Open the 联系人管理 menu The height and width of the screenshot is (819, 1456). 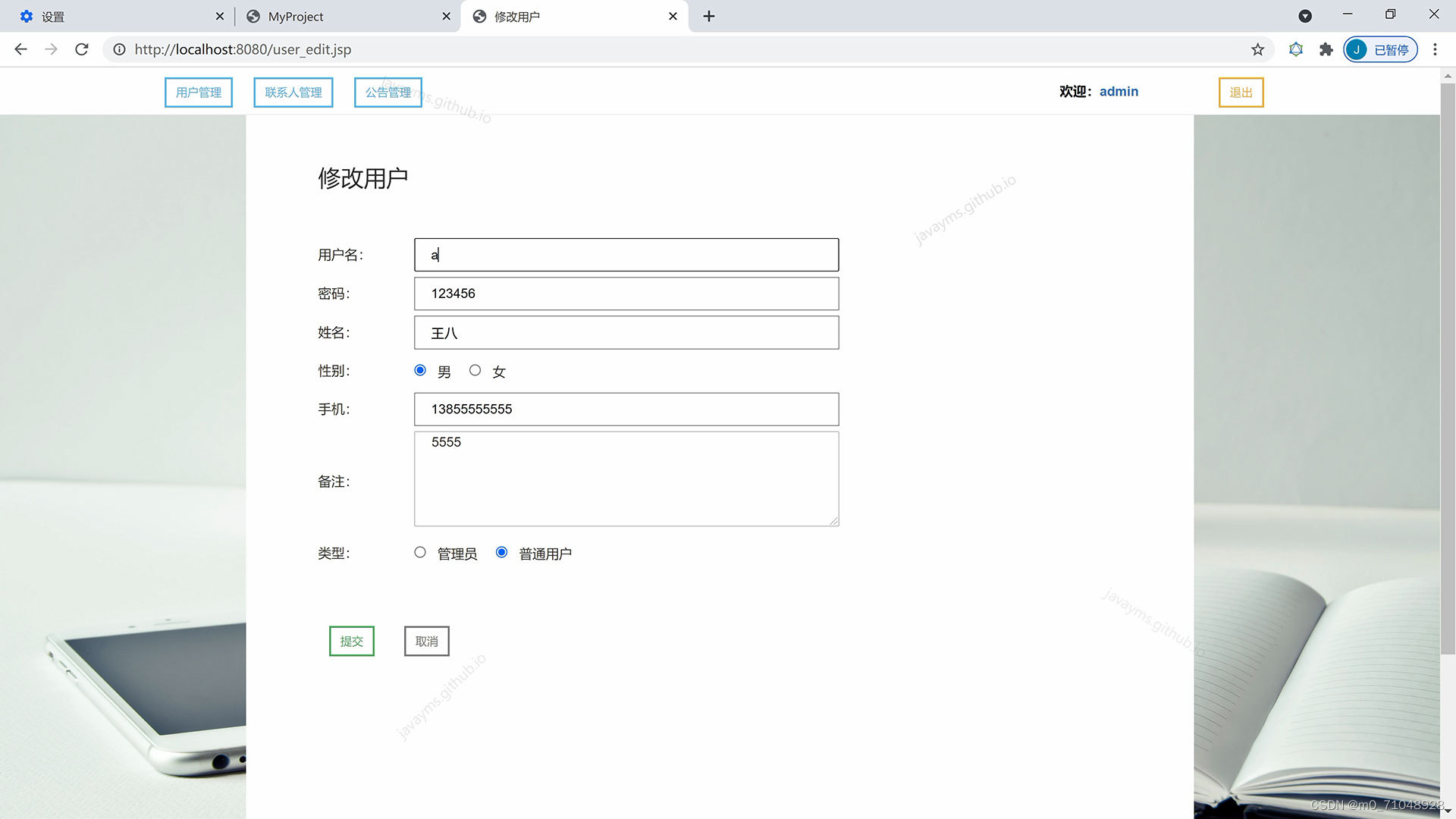293,93
